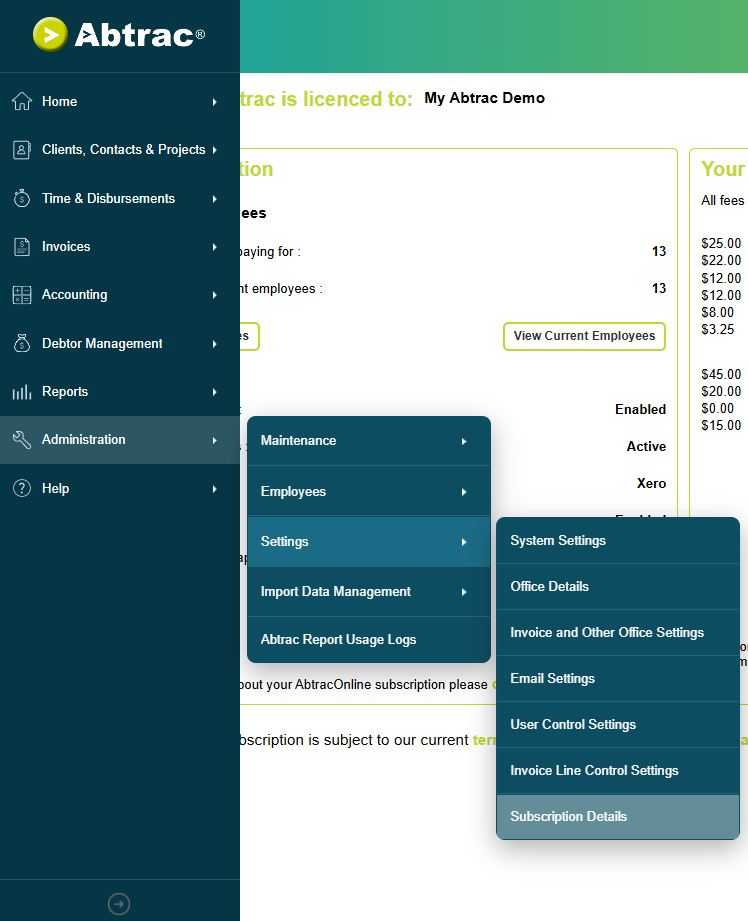The width and height of the screenshot is (748, 921).
Task: Click the Settings submenu arrow
Action: [464, 542]
